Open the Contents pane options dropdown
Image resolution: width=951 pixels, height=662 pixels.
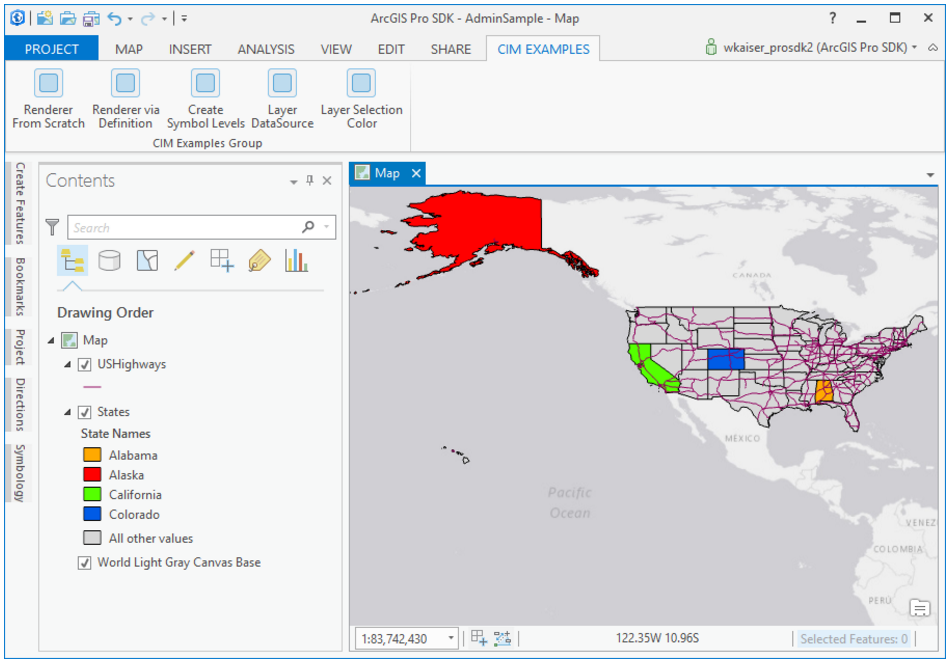pyautogui.click(x=294, y=181)
